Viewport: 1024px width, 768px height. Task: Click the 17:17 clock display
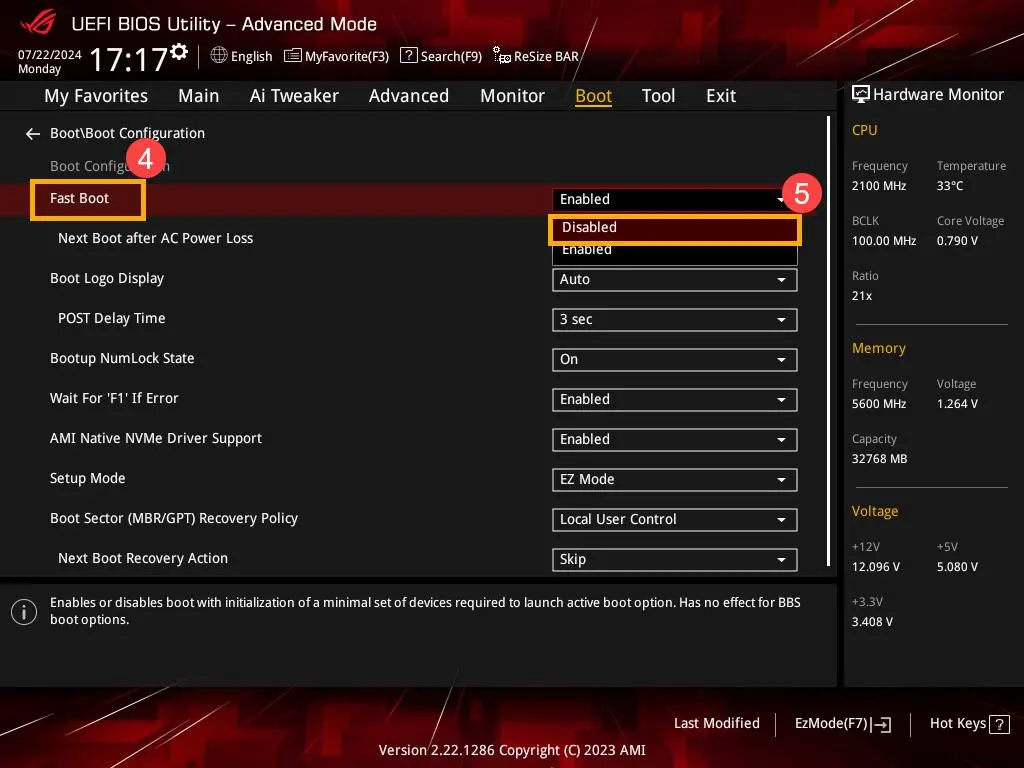pos(128,59)
